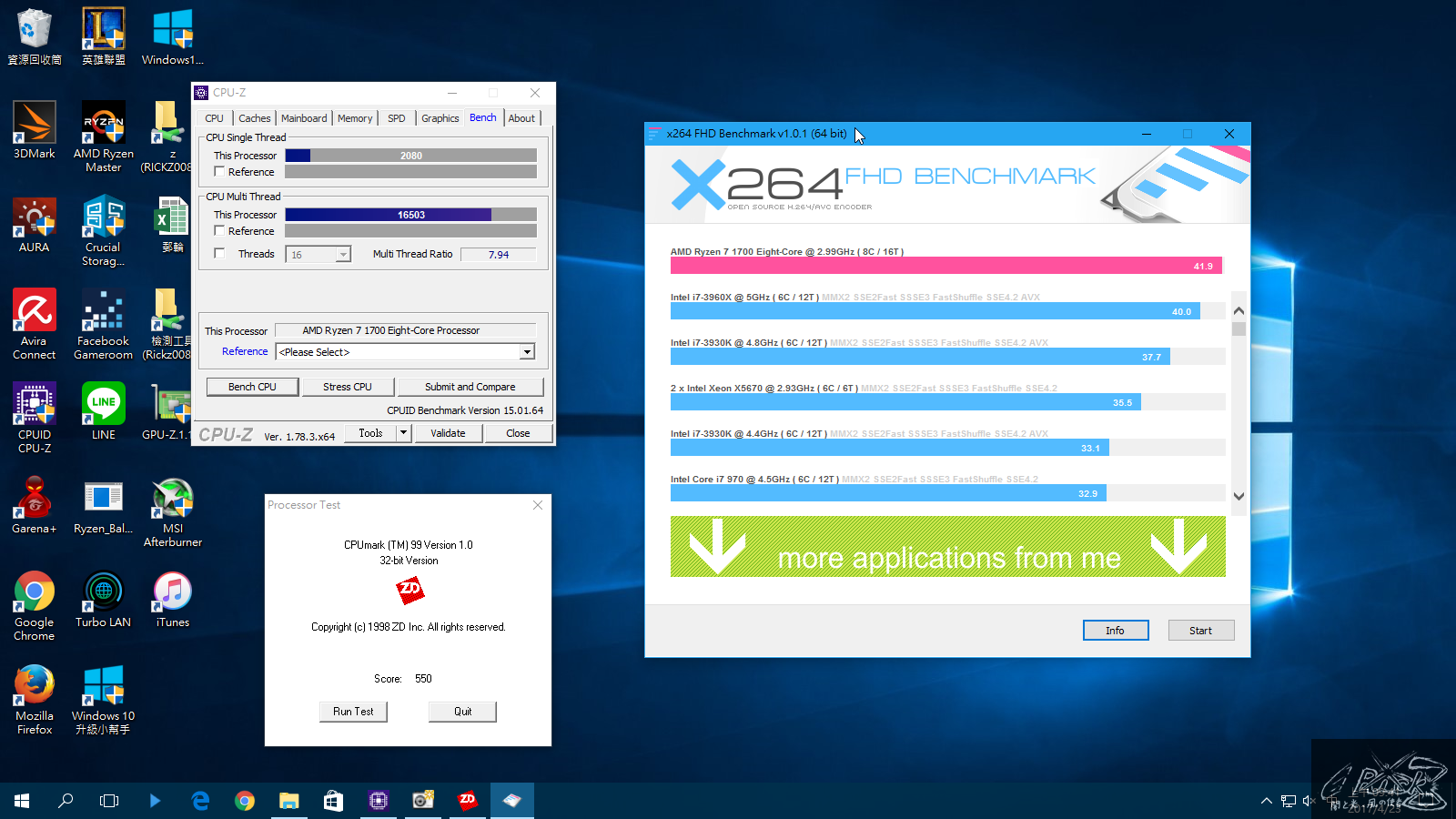The width and height of the screenshot is (1456, 819).
Task: Enable Reference checkbox under CPU Multi Thread
Action: click(219, 231)
